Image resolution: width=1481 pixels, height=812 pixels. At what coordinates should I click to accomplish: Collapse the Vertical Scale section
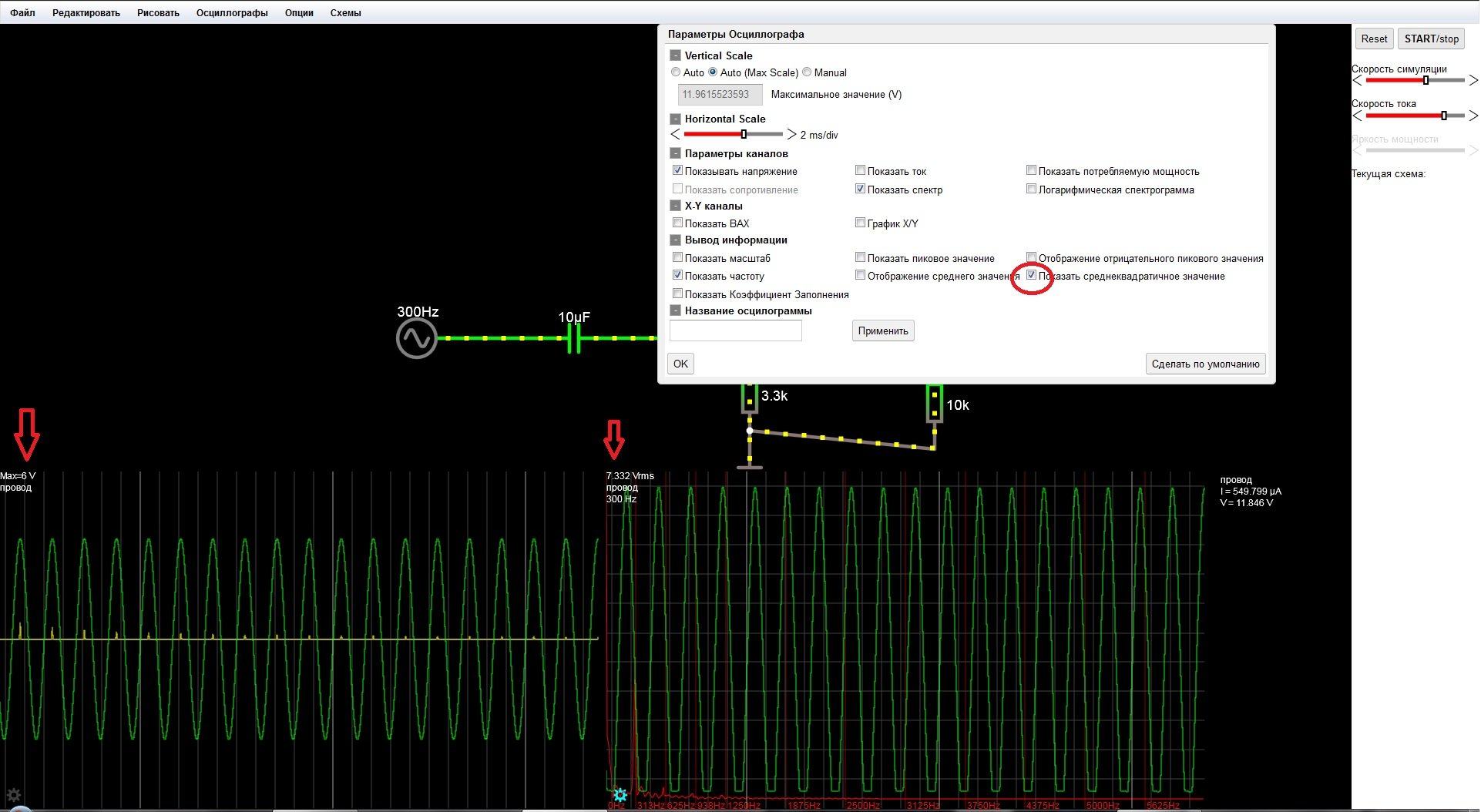(x=675, y=55)
